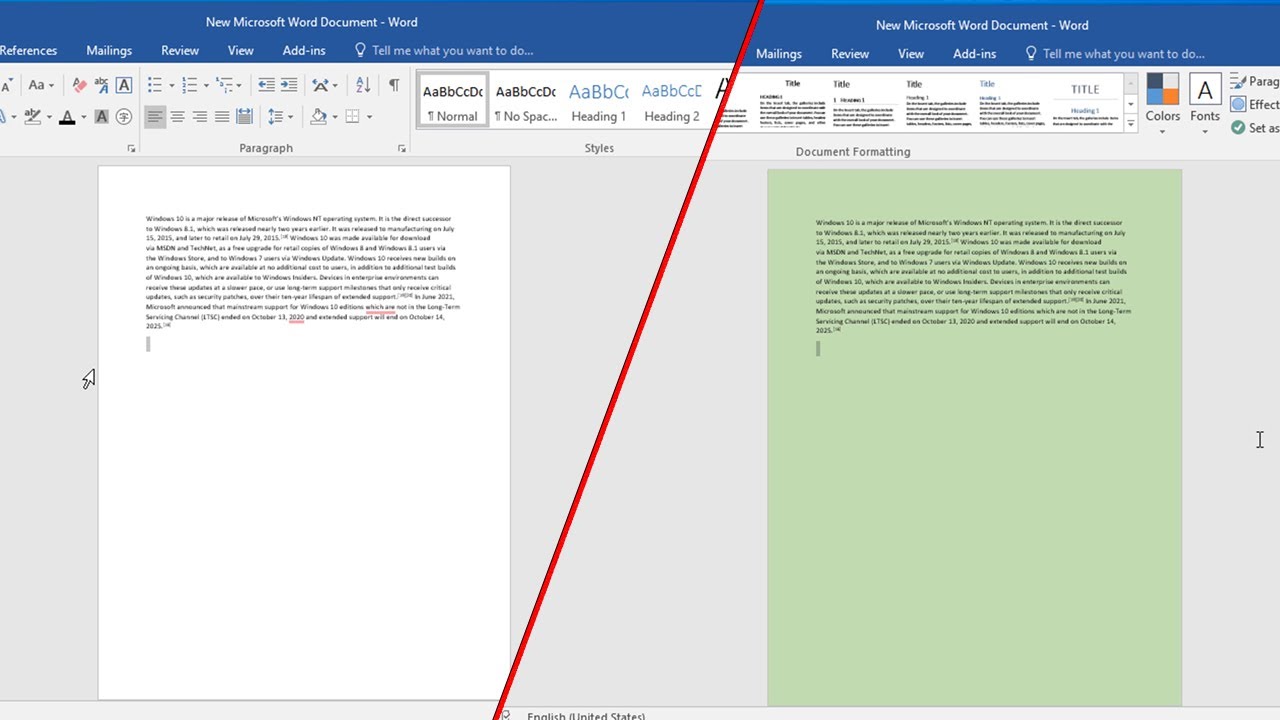Open the theme Colors palette
The width and height of the screenshot is (1280, 720).
1163,104
